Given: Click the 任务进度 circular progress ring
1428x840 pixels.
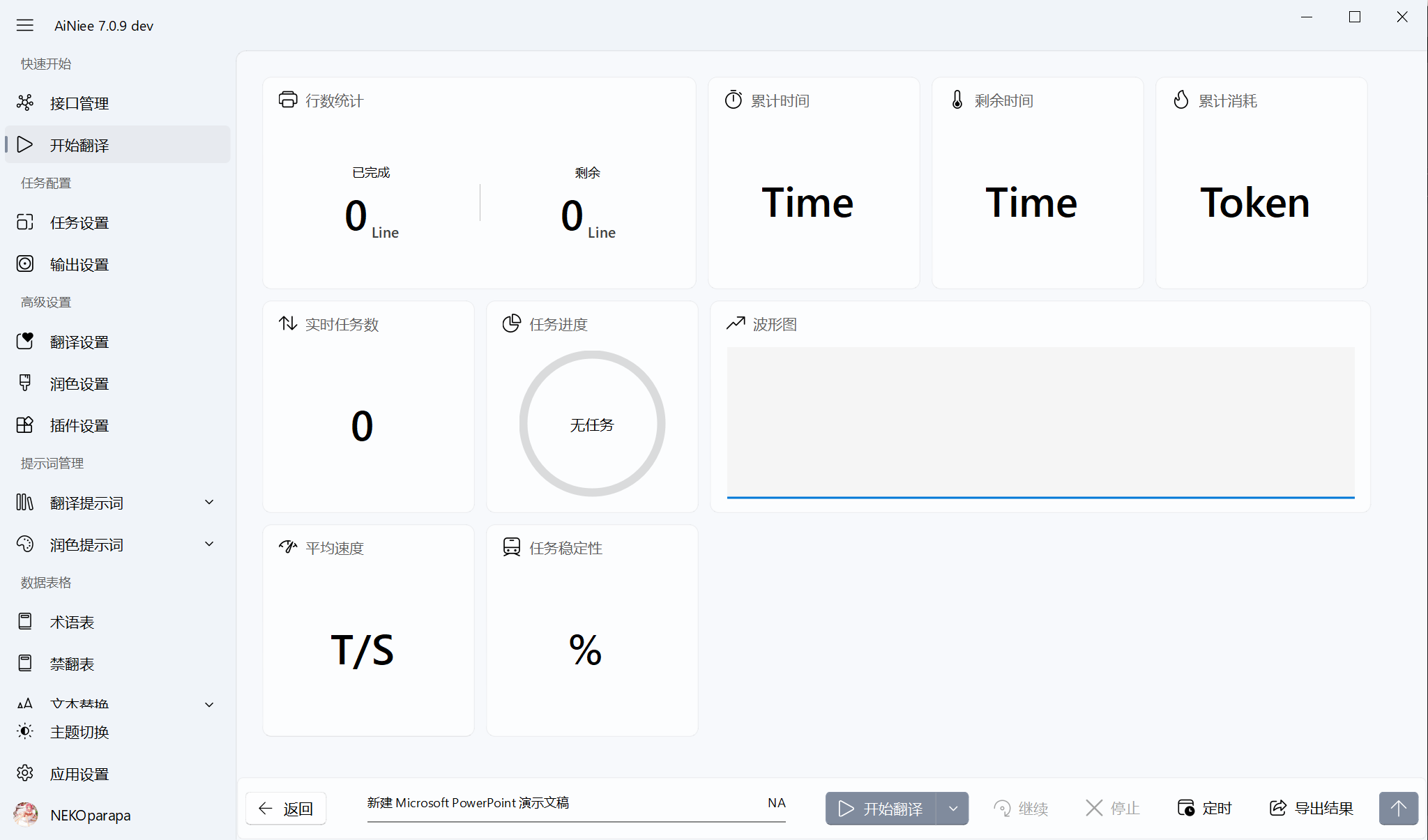Looking at the screenshot, I should (x=592, y=424).
